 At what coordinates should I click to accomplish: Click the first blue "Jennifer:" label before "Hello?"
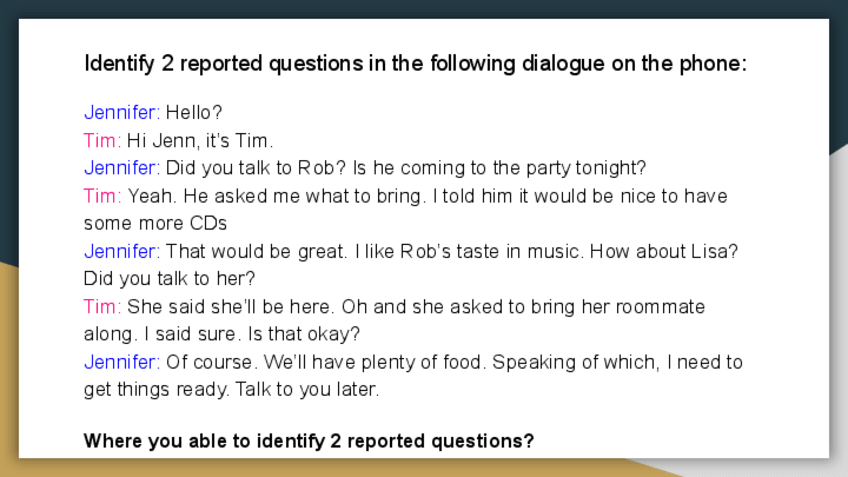[x=121, y=112]
